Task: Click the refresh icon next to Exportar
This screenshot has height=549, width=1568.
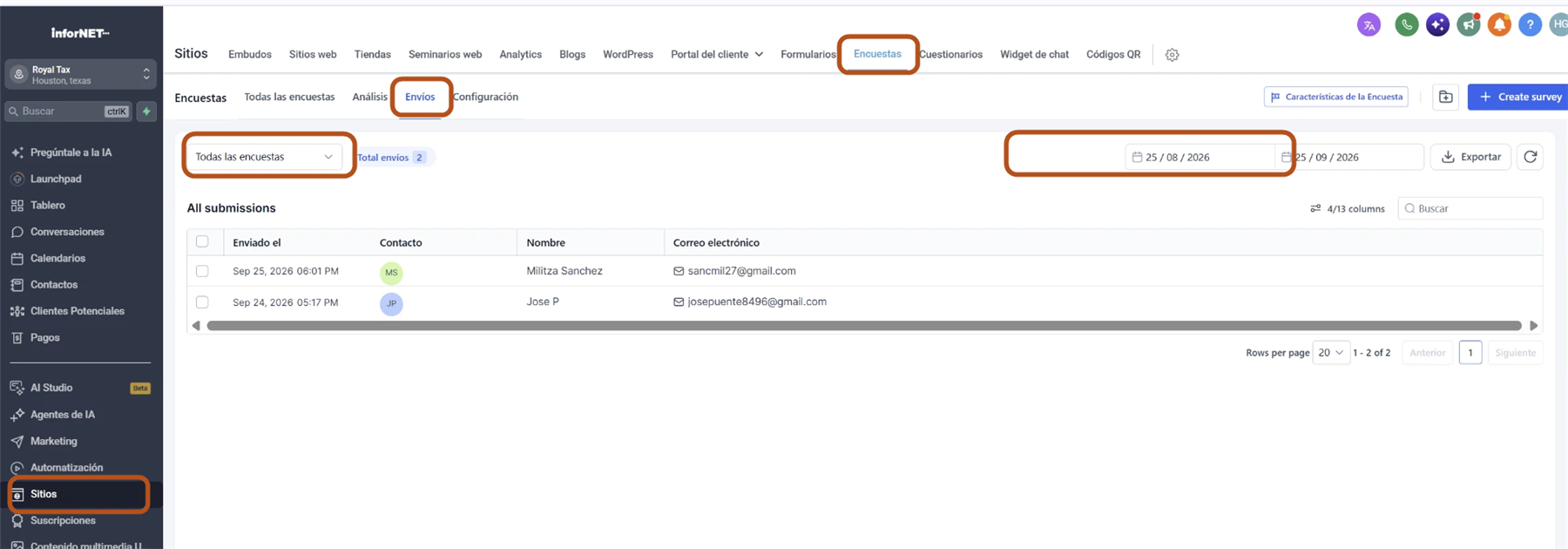Action: click(x=1531, y=157)
